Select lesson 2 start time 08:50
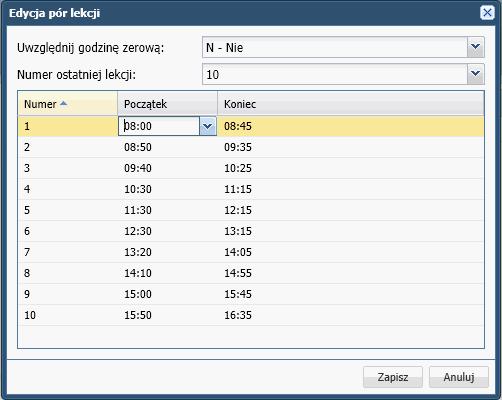The height and width of the screenshot is (400, 502). pos(138,147)
